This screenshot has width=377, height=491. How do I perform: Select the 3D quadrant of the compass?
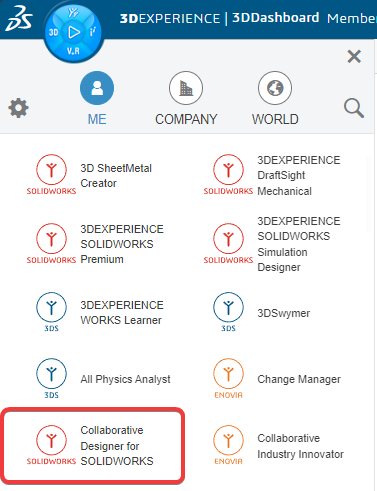[54, 32]
